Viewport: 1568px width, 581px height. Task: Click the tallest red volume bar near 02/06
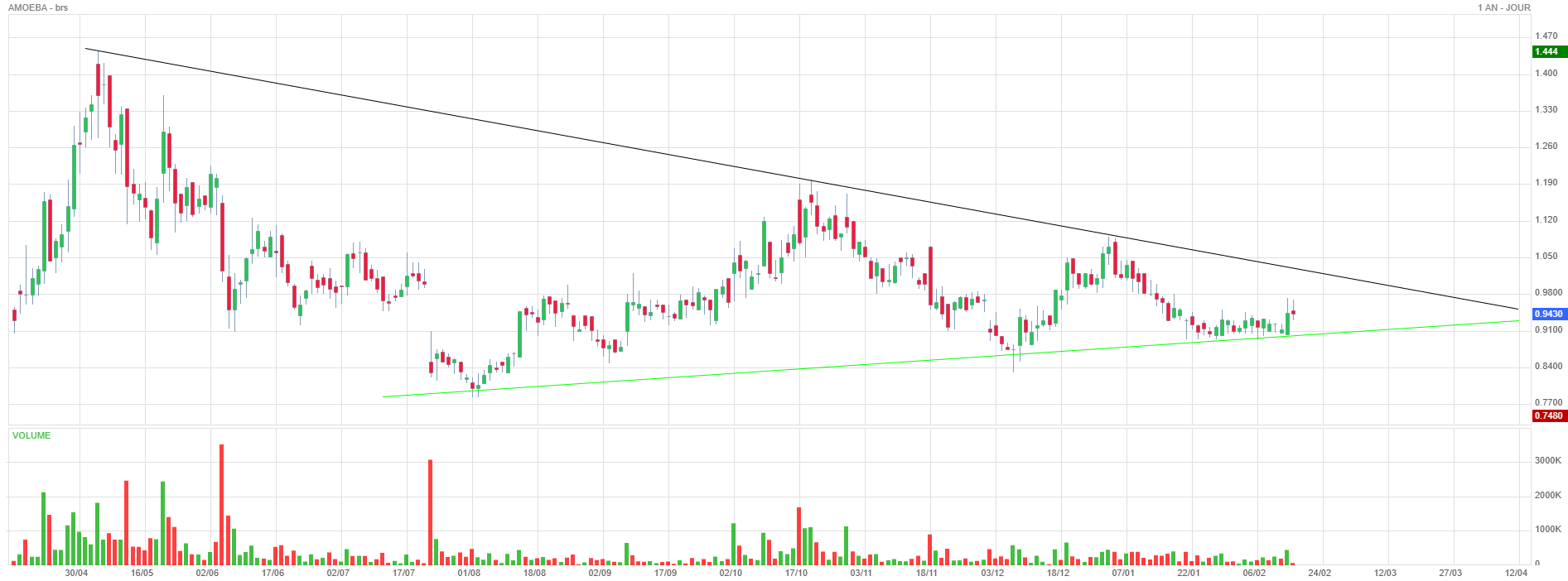click(221, 505)
